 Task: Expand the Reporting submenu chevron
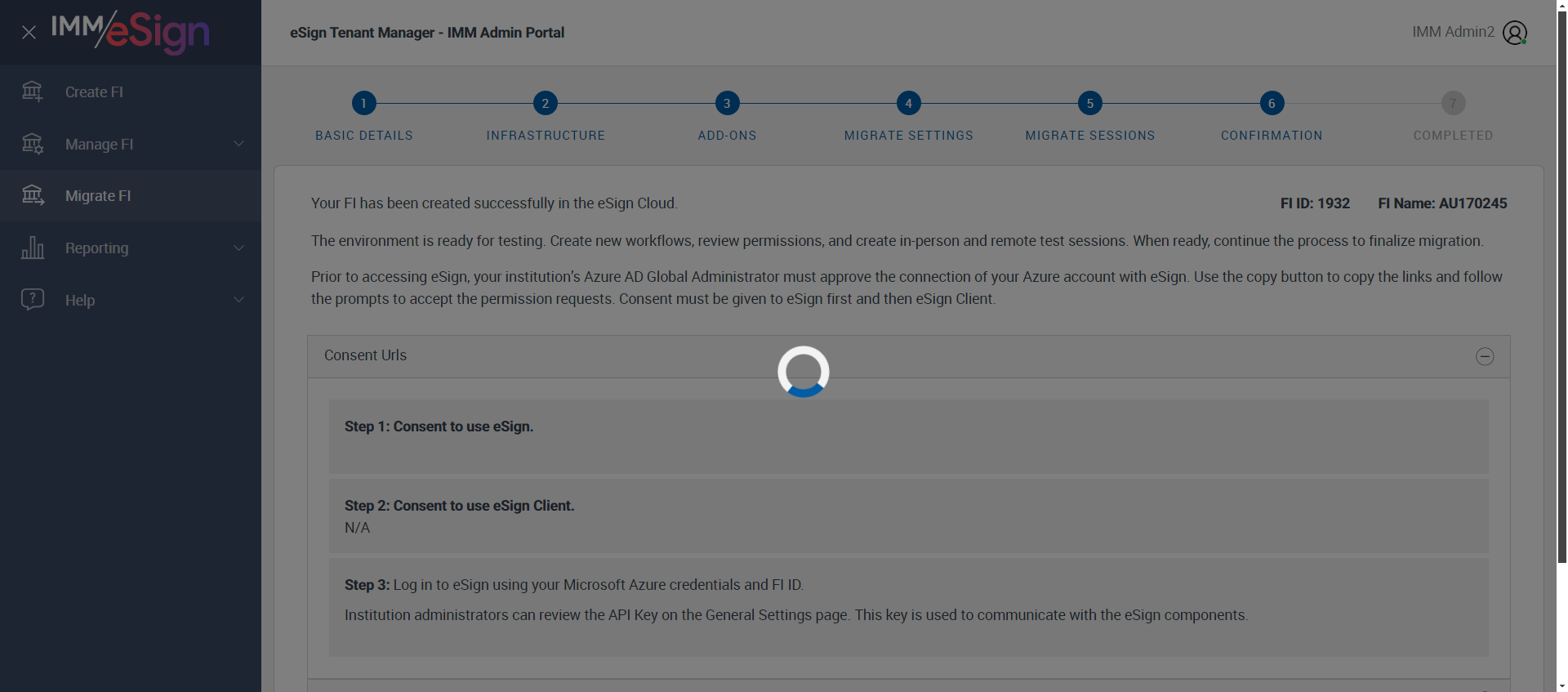pyautogui.click(x=238, y=248)
